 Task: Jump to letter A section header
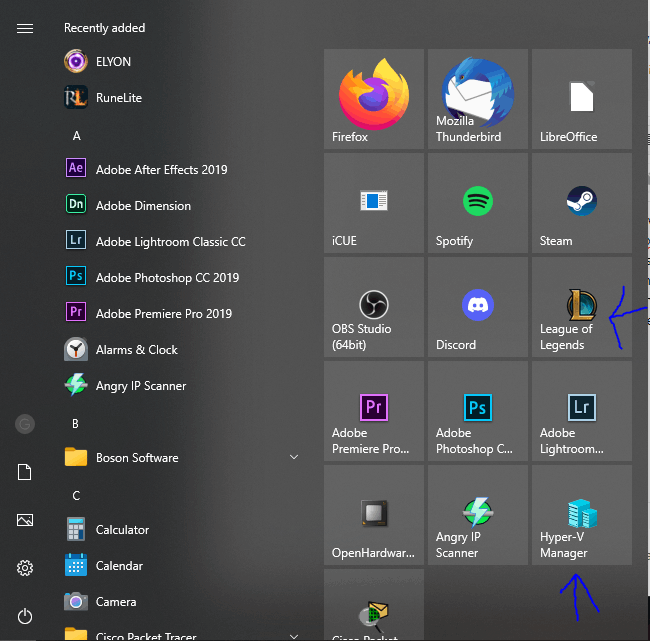pyautogui.click(x=77, y=136)
